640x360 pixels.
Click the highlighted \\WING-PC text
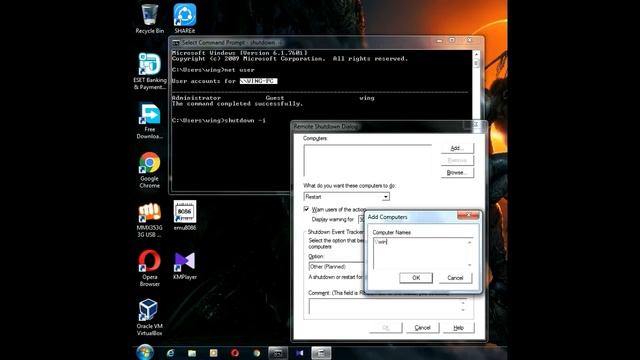tap(258, 81)
